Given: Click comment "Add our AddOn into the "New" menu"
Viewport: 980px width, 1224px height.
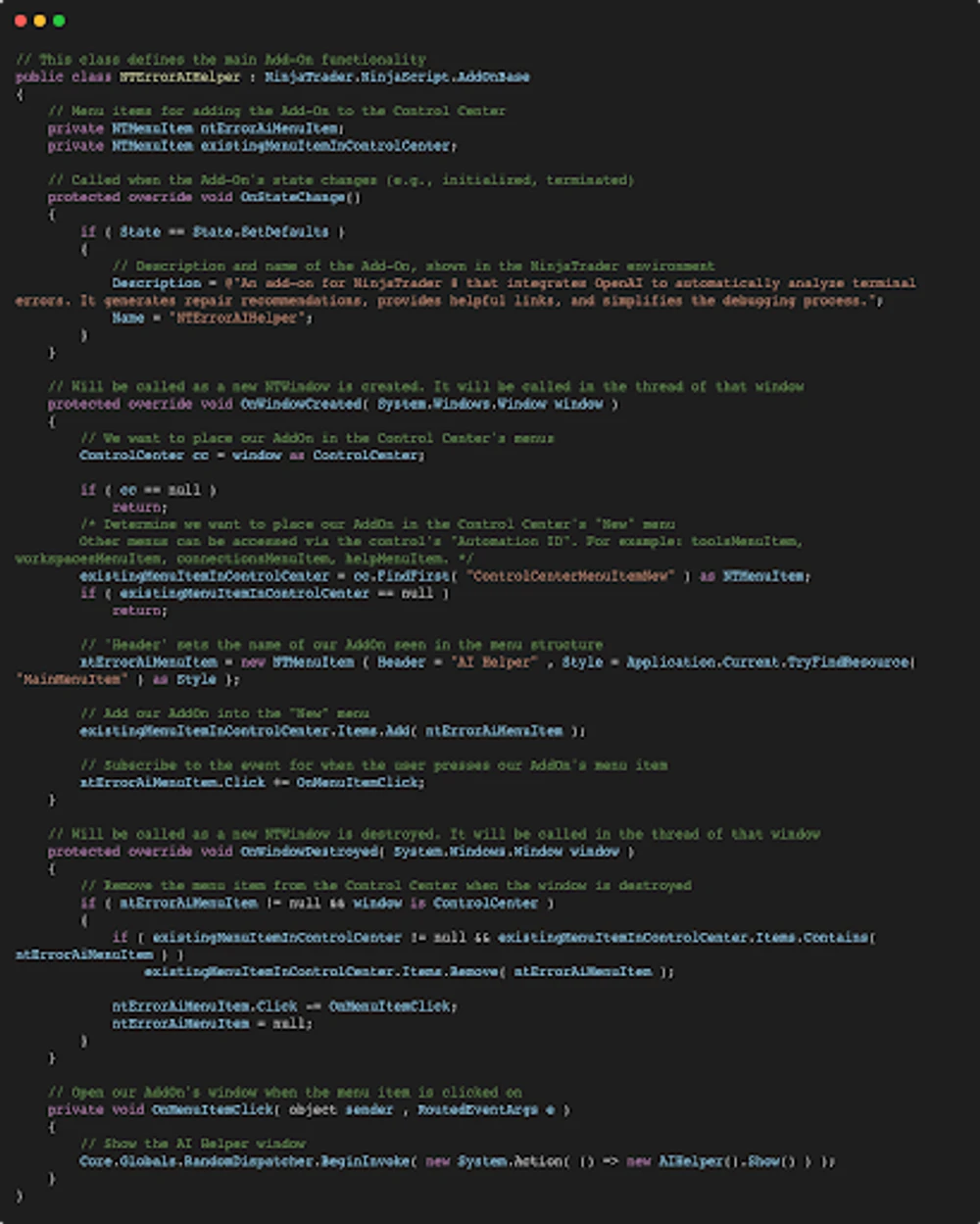Looking at the screenshot, I should [225, 713].
